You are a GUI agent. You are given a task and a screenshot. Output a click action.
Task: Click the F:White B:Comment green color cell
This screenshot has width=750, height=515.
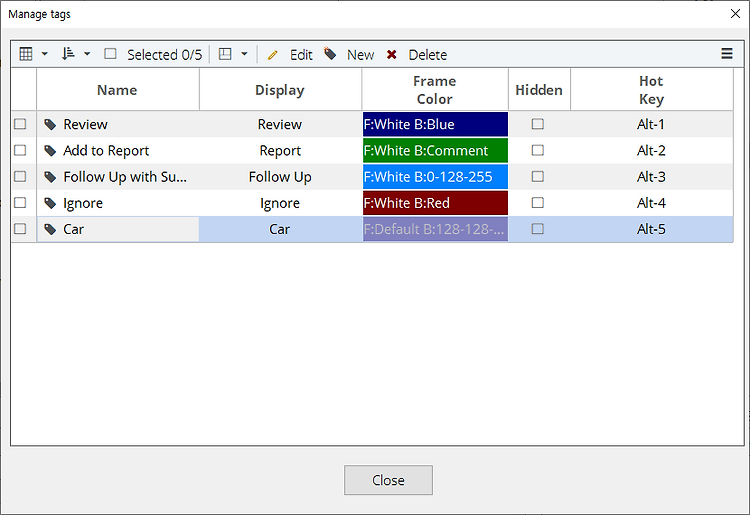pyautogui.click(x=435, y=151)
